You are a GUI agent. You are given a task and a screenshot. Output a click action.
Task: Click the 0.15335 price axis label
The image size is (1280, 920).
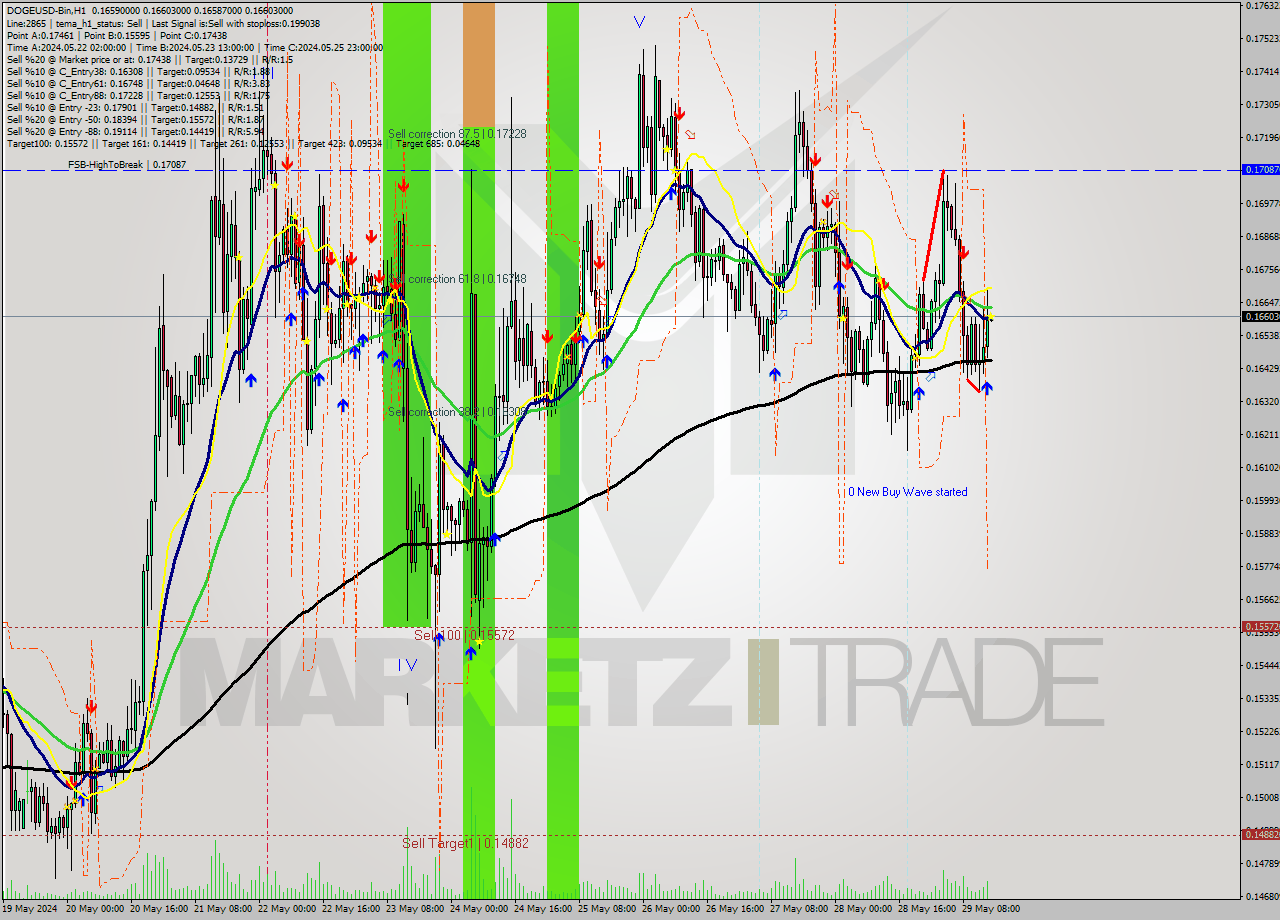coord(1261,699)
